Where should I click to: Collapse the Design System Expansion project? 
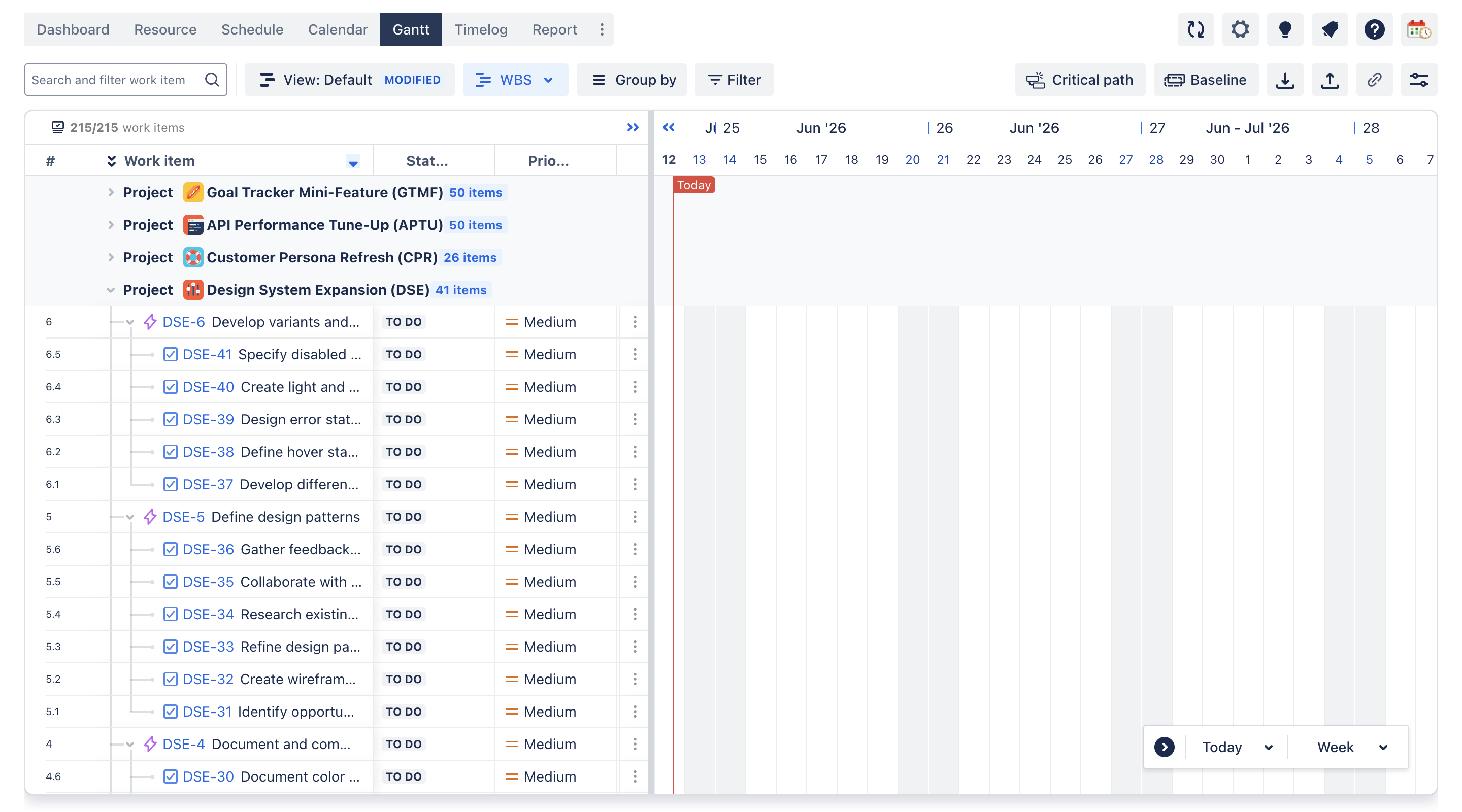111,290
